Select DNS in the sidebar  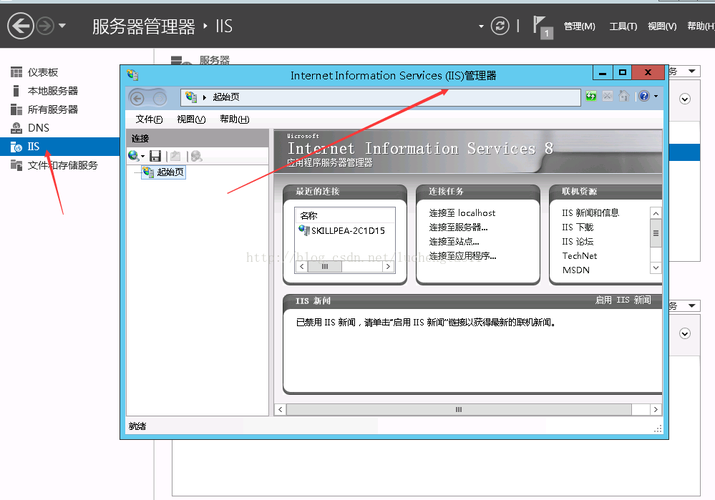click(x=38, y=128)
